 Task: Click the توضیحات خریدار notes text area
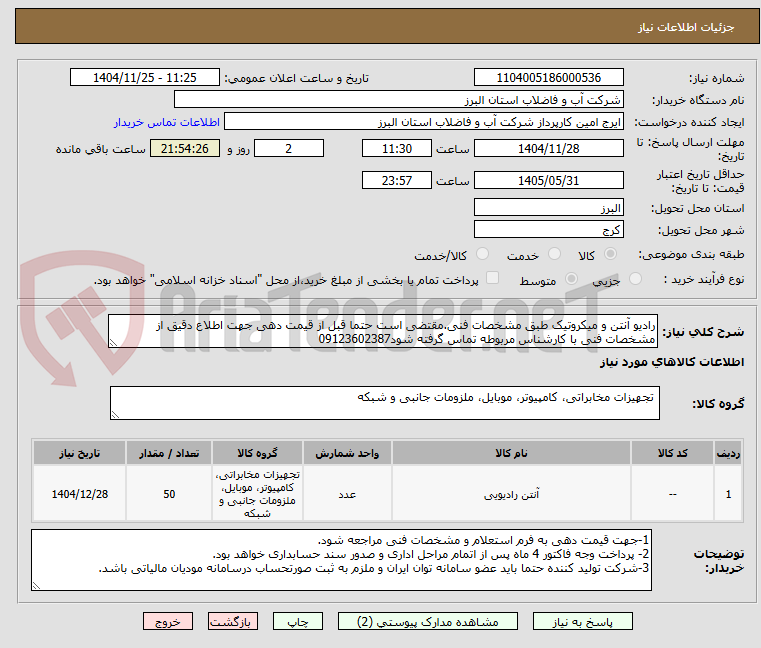[341, 560]
